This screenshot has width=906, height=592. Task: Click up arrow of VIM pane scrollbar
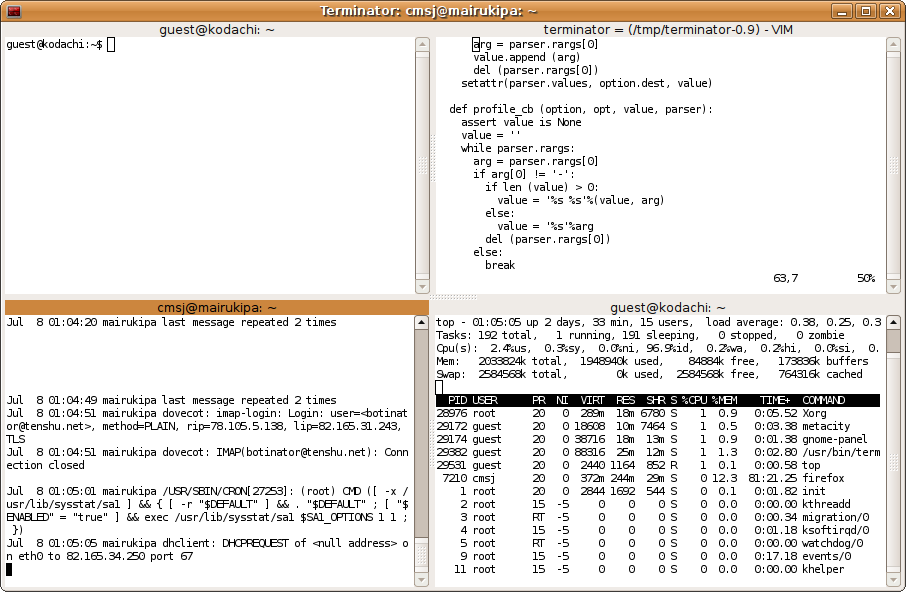coord(893,46)
